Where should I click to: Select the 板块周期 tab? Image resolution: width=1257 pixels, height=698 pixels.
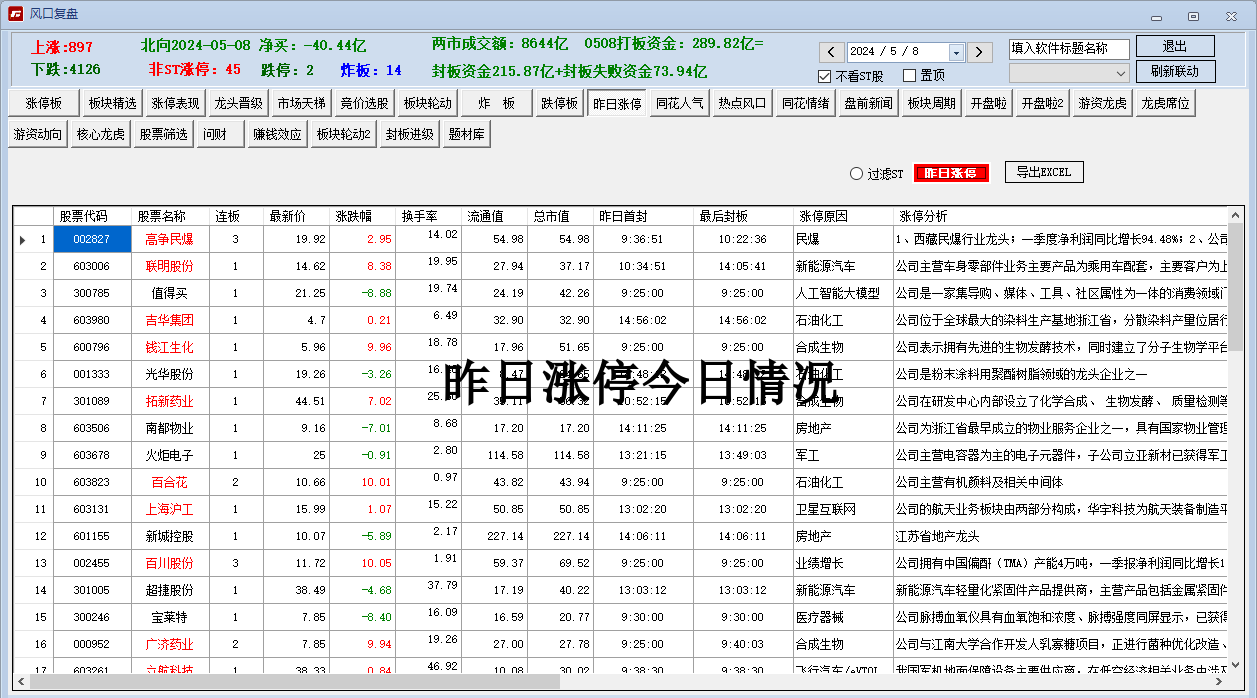(x=931, y=103)
